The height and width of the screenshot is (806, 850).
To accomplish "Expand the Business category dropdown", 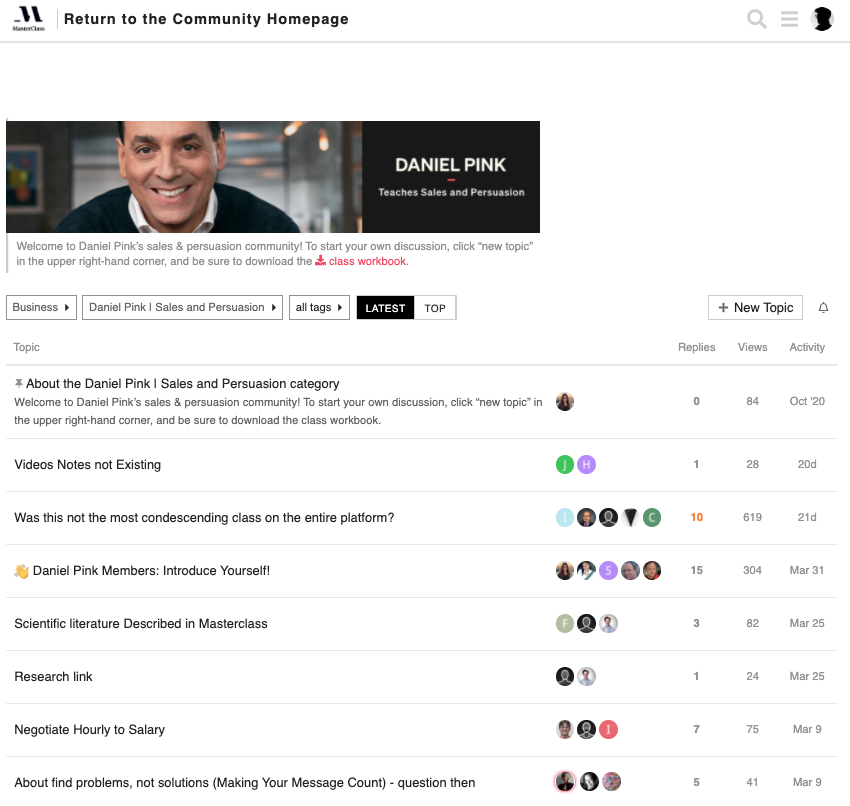I will pyautogui.click(x=41, y=307).
